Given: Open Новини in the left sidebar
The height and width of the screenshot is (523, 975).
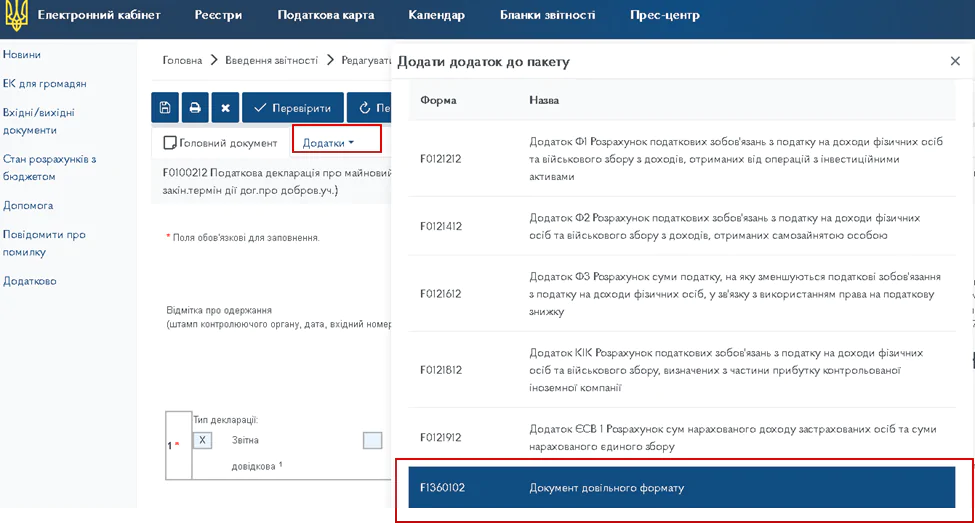Looking at the screenshot, I should (22, 55).
